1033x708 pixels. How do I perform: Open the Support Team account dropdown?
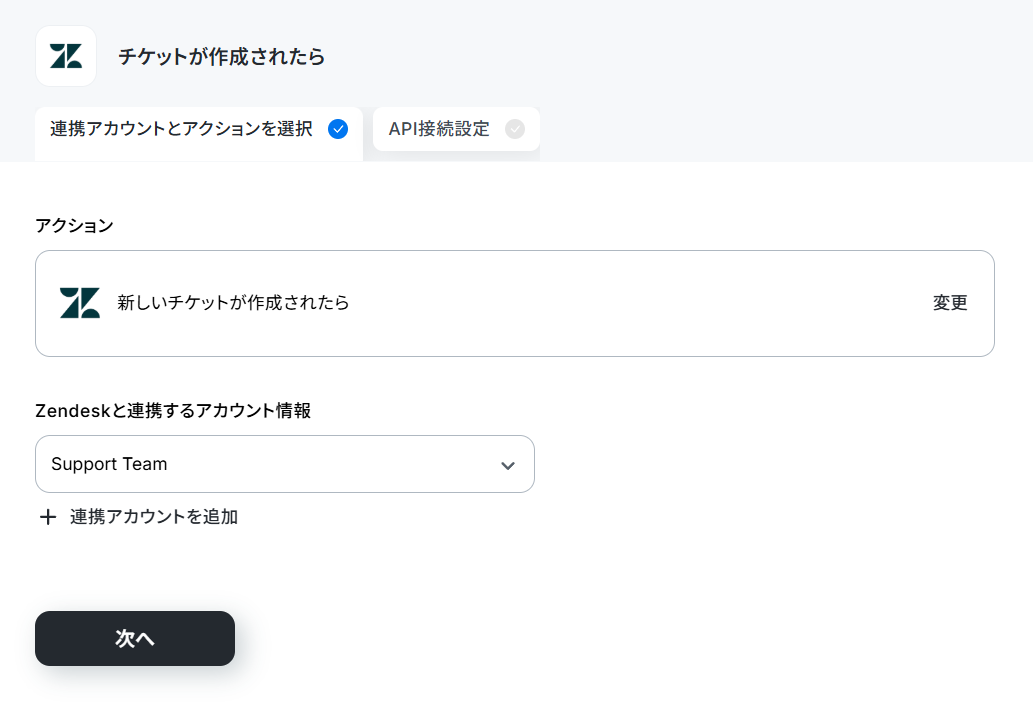click(x=285, y=464)
